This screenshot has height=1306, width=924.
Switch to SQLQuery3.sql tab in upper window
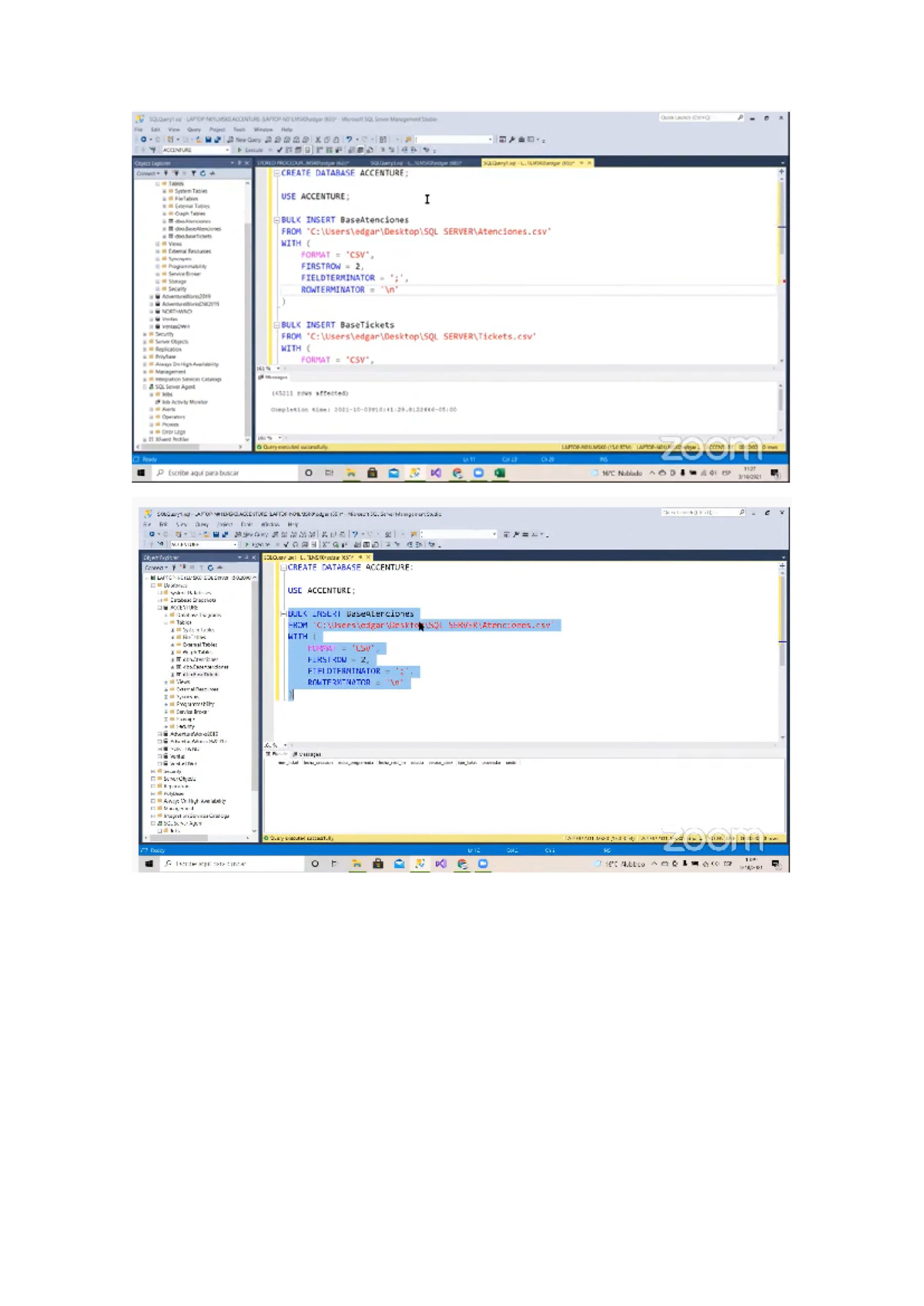point(416,163)
